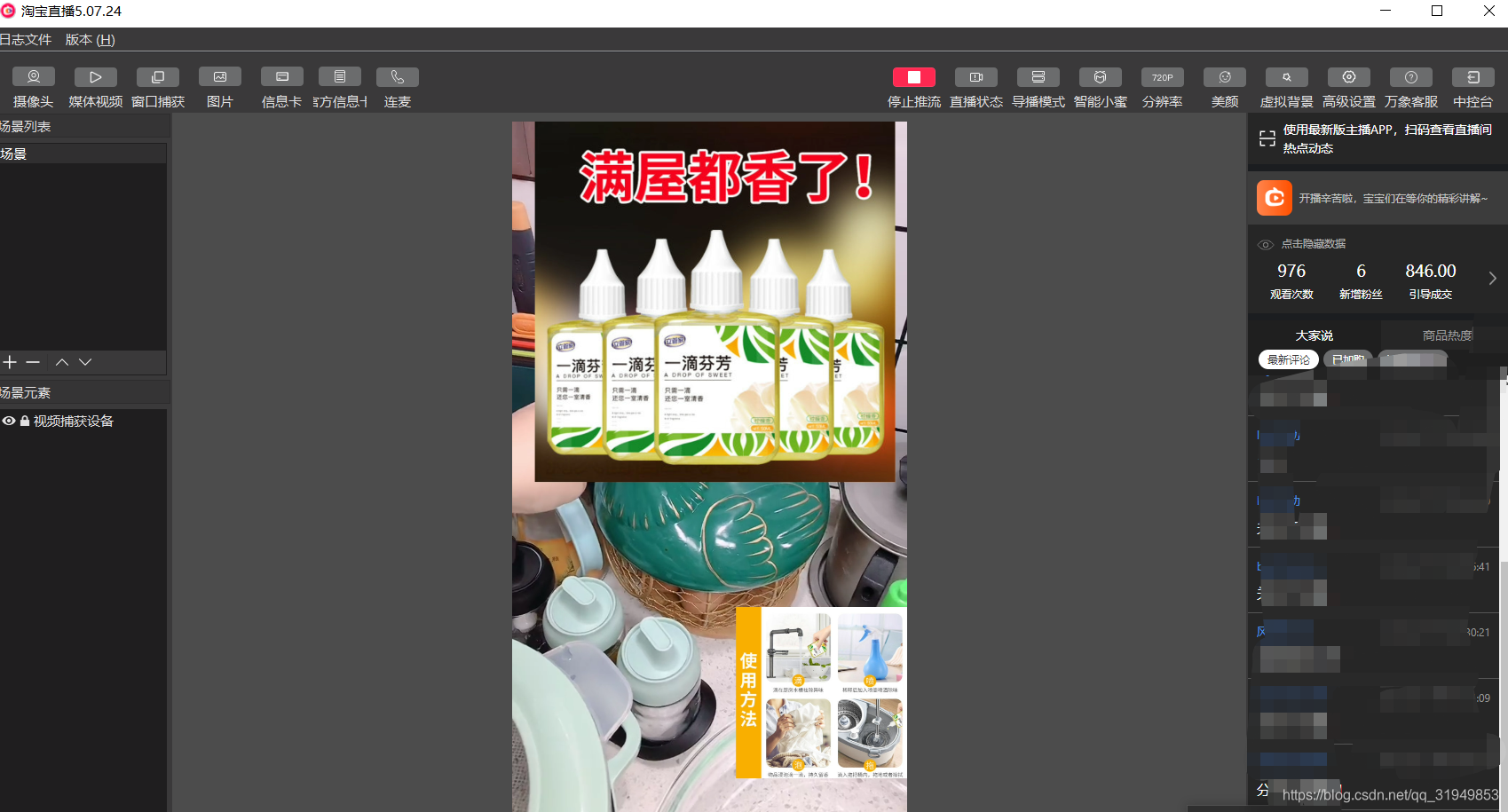Viewport: 1508px width, 812px height.
Task: Switch to the 商品热度 tab
Action: [1447, 335]
